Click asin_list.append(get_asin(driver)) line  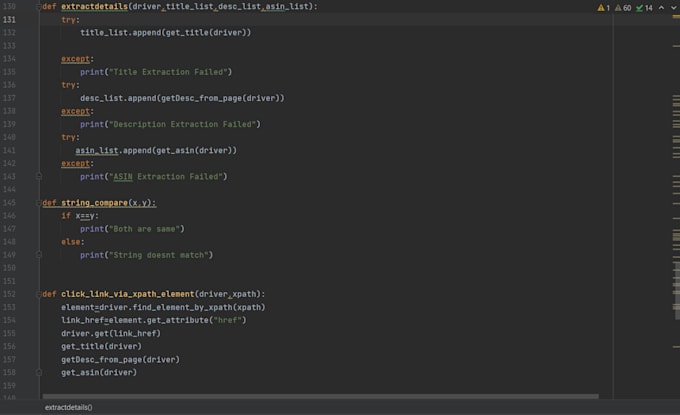(x=156, y=150)
